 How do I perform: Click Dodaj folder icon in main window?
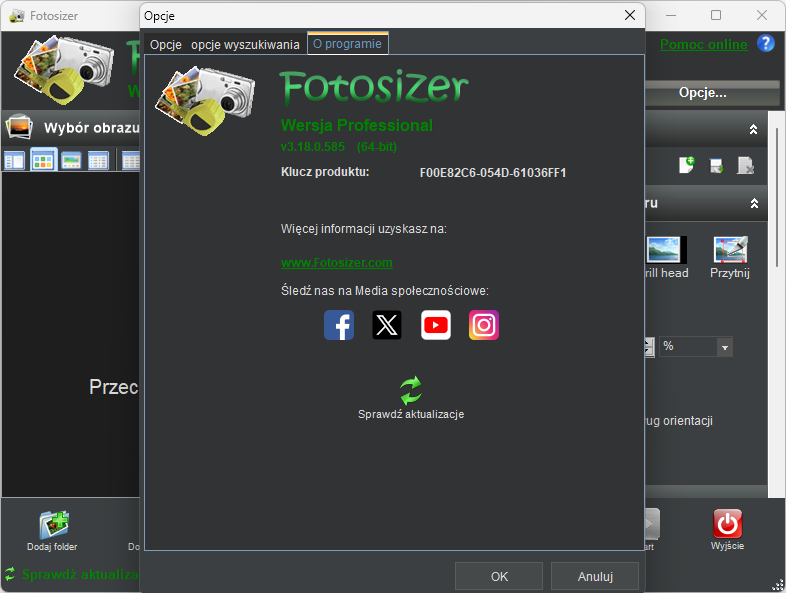pos(54,524)
